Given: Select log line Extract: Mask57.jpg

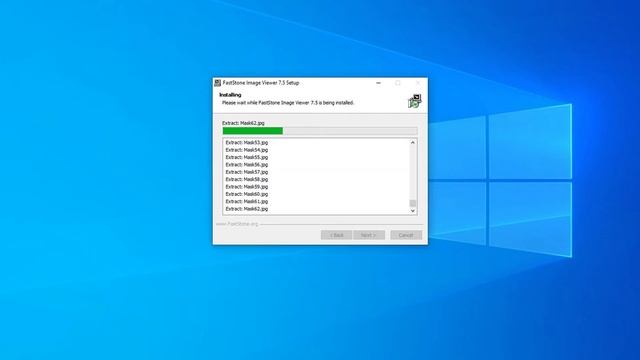Looking at the screenshot, I should tap(247, 172).
